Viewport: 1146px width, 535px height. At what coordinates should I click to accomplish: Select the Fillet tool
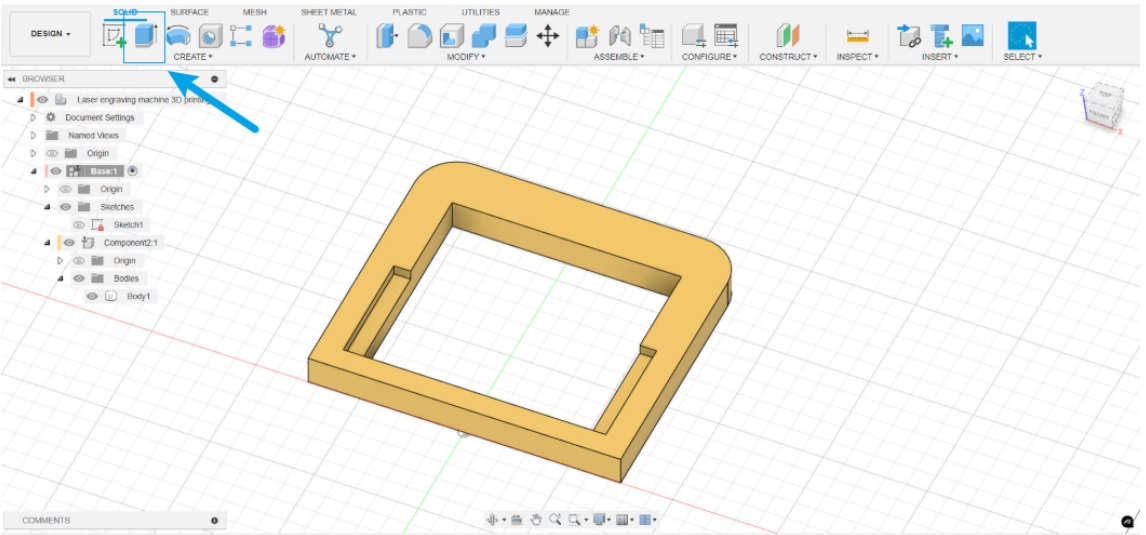pos(420,35)
